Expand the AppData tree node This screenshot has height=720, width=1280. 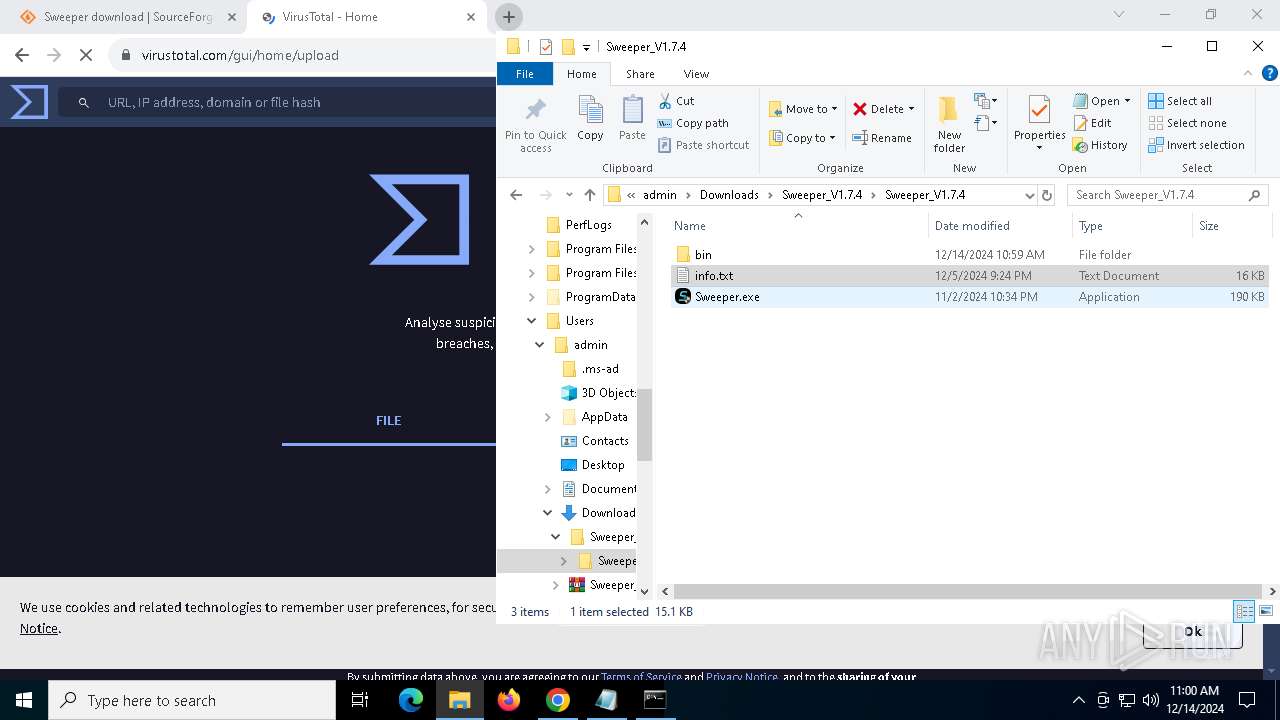coord(548,417)
